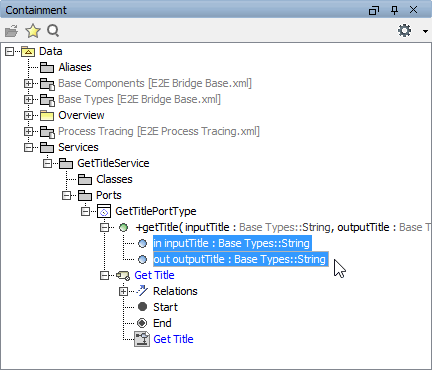432x370 pixels.
Task: Click the favorites star icon
Action: click(33, 31)
